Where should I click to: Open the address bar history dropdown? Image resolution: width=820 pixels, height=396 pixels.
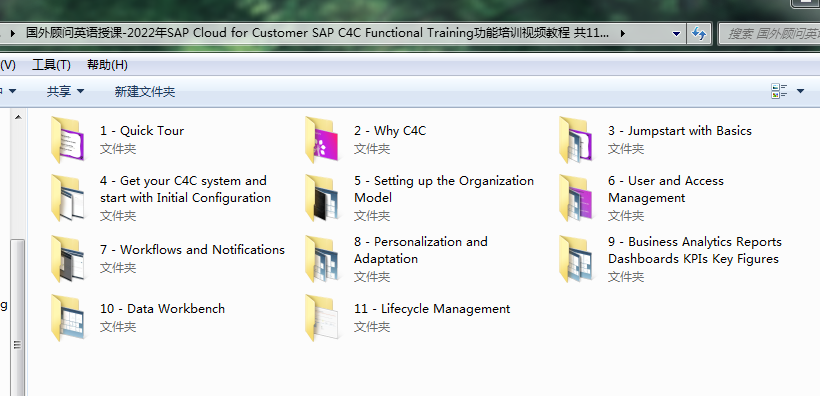(676, 33)
